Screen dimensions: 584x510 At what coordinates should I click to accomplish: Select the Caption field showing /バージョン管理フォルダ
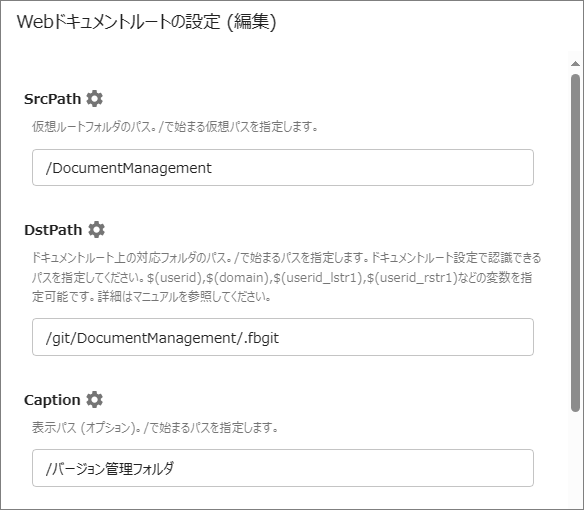pos(283,468)
